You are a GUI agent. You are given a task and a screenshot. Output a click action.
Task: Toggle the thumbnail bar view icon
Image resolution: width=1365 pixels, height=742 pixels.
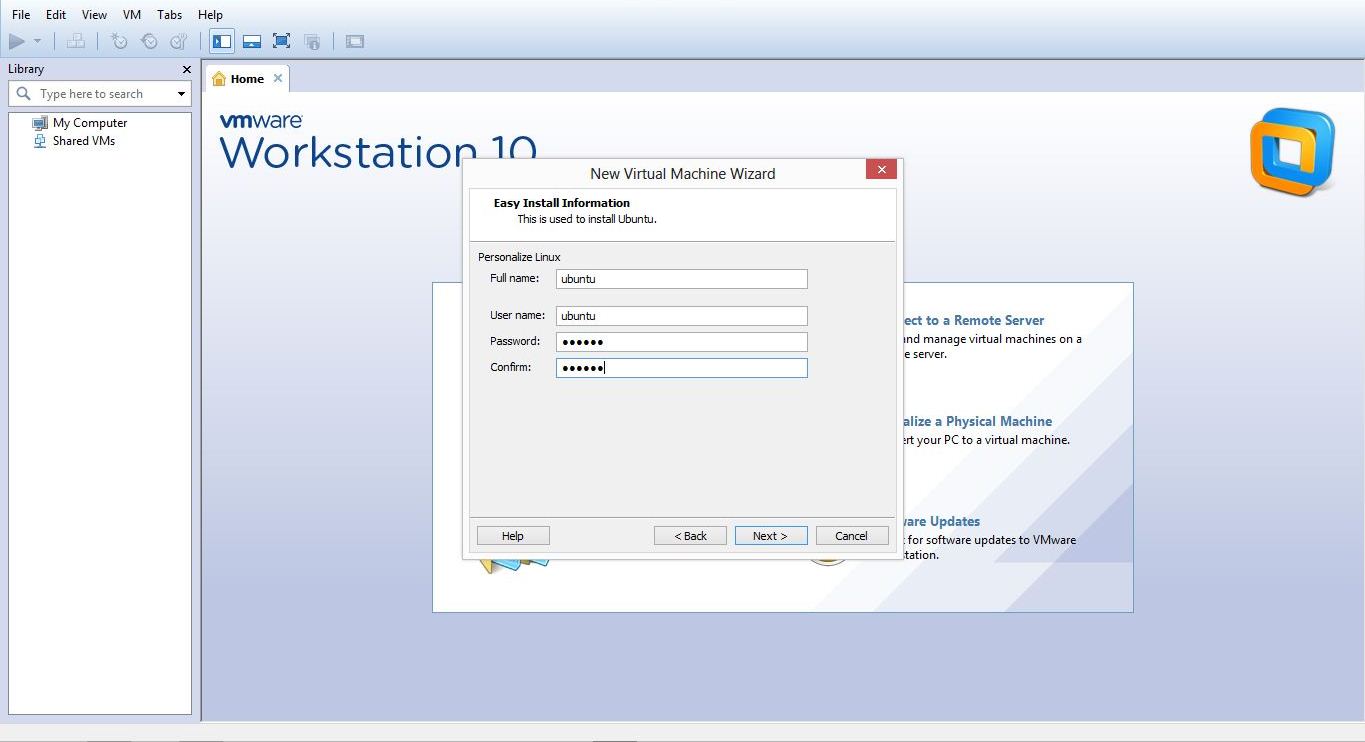coord(252,41)
